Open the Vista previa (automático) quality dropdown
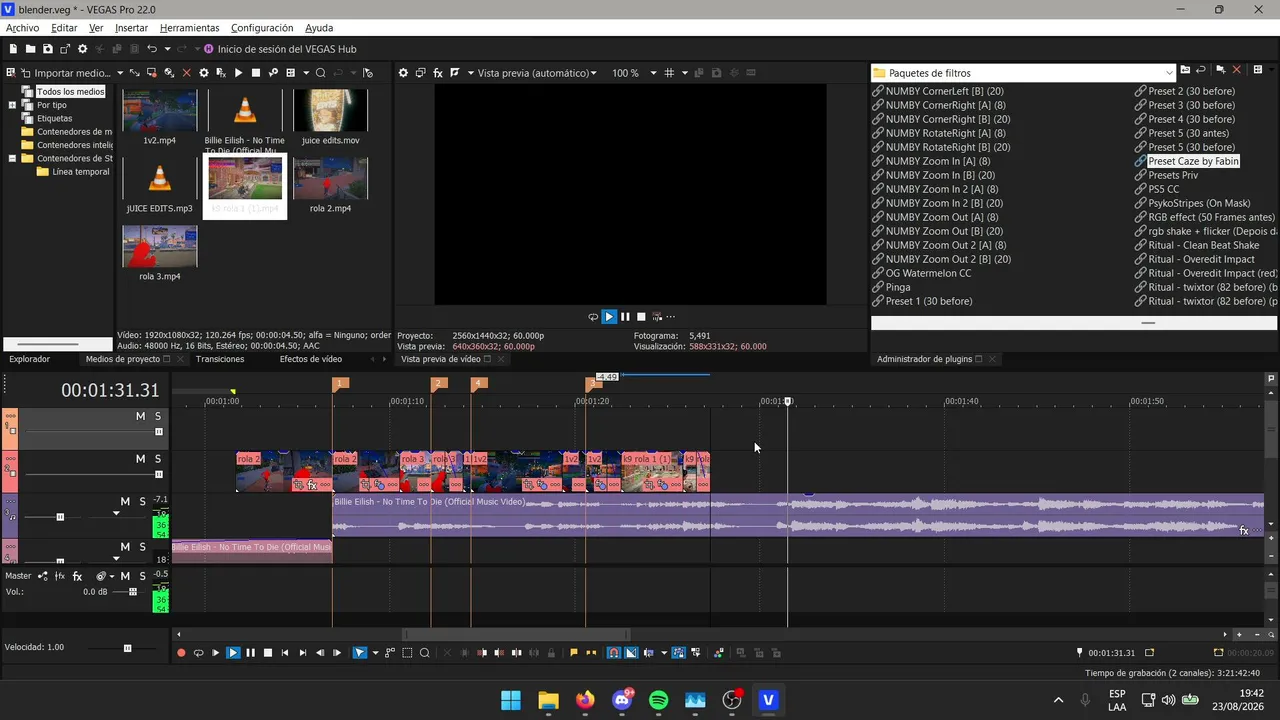The height and width of the screenshot is (720, 1280). 593,73
